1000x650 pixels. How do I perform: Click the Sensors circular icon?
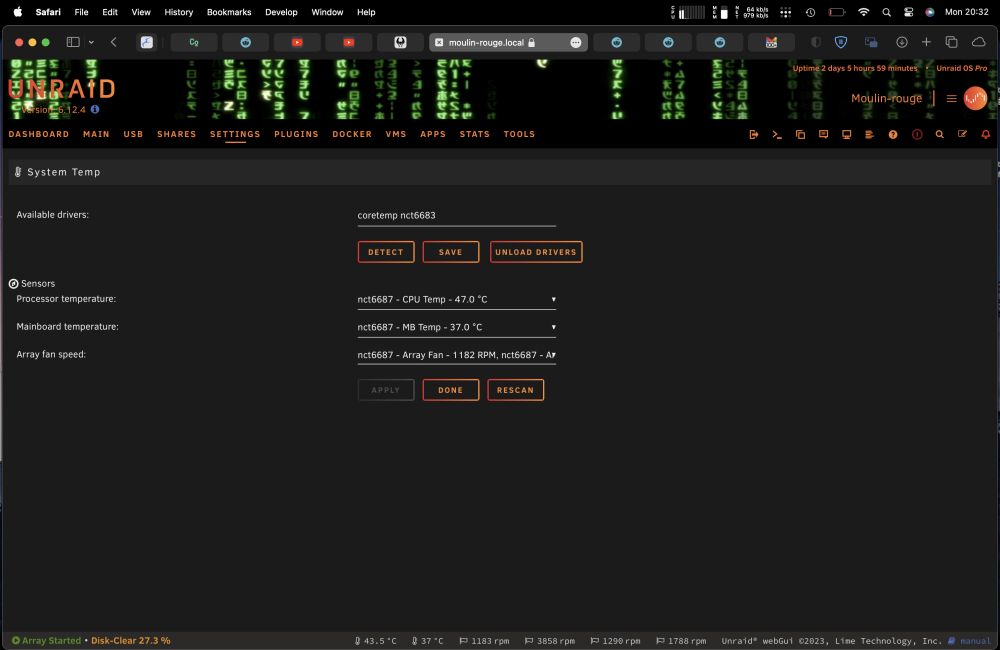tap(13, 283)
